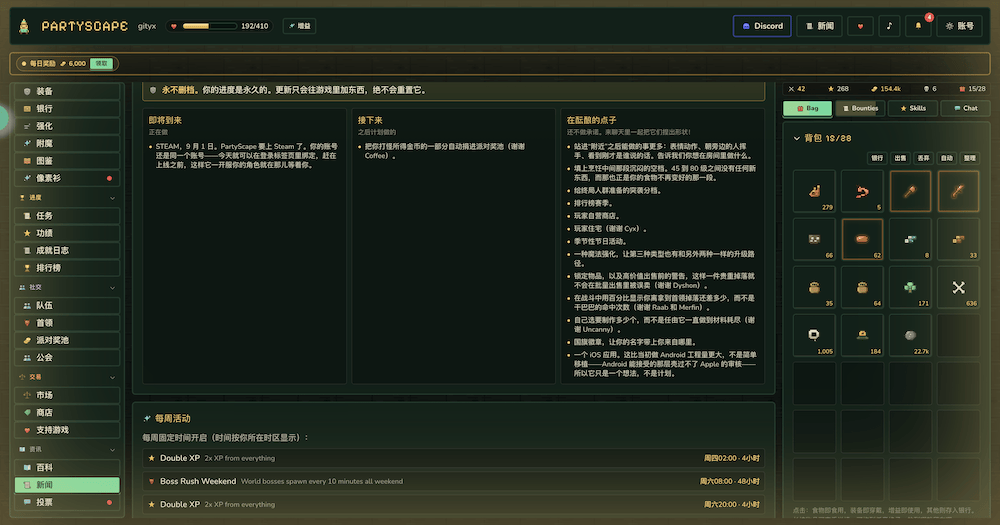Open the 新闻 button in top header
Image resolution: width=1000 pixels, height=525 pixels.
click(x=820, y=26)
